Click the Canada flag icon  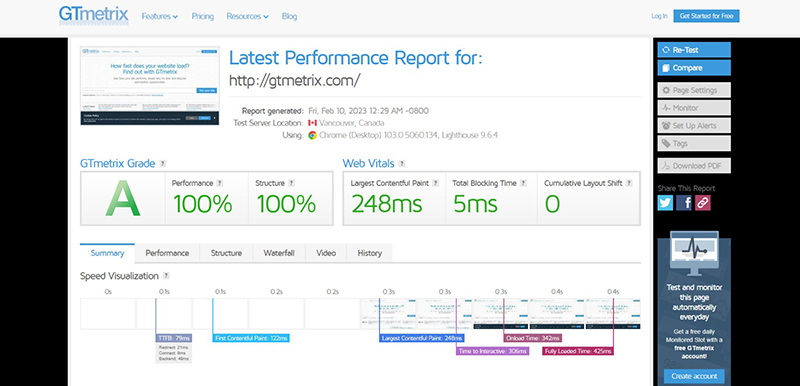[313, 123]
